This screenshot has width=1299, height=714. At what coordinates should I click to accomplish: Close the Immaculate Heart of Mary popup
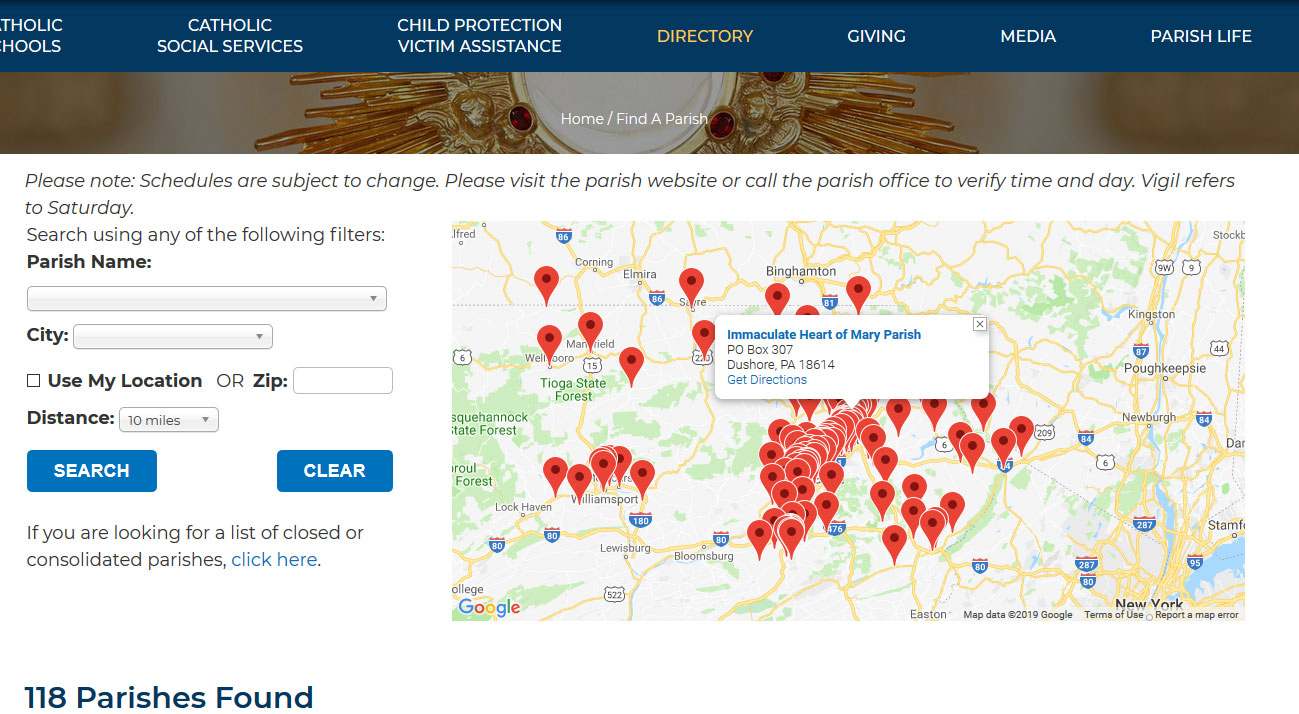coord(979,324)
